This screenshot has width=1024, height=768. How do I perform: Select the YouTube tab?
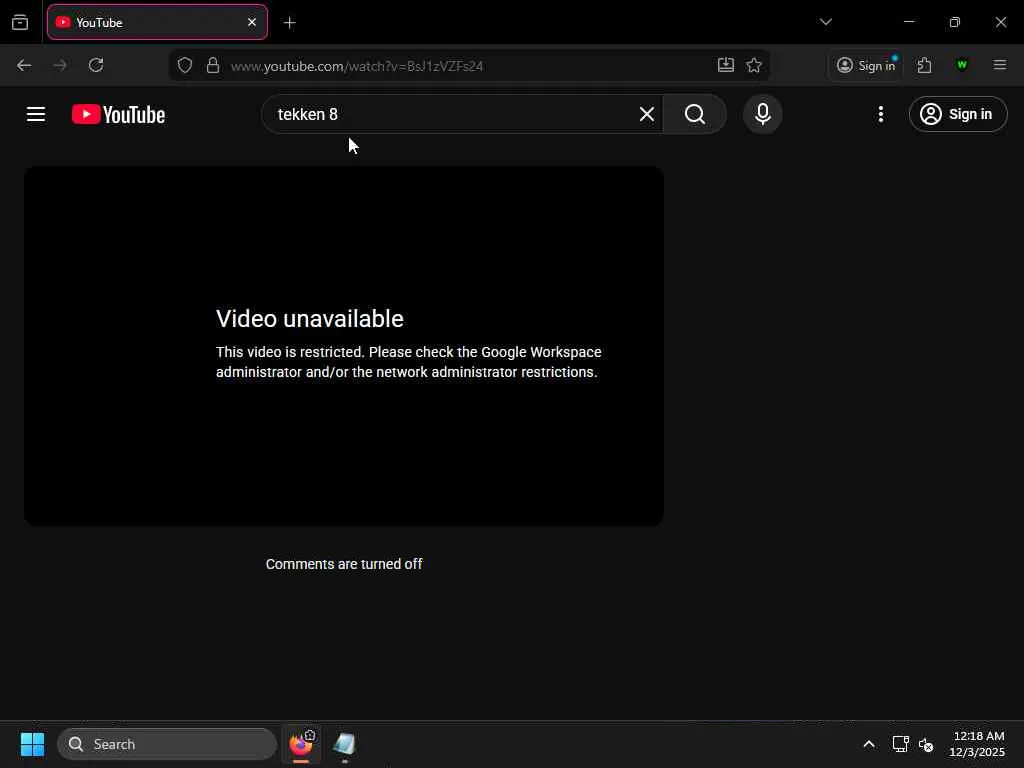click(x=157, y=22)
